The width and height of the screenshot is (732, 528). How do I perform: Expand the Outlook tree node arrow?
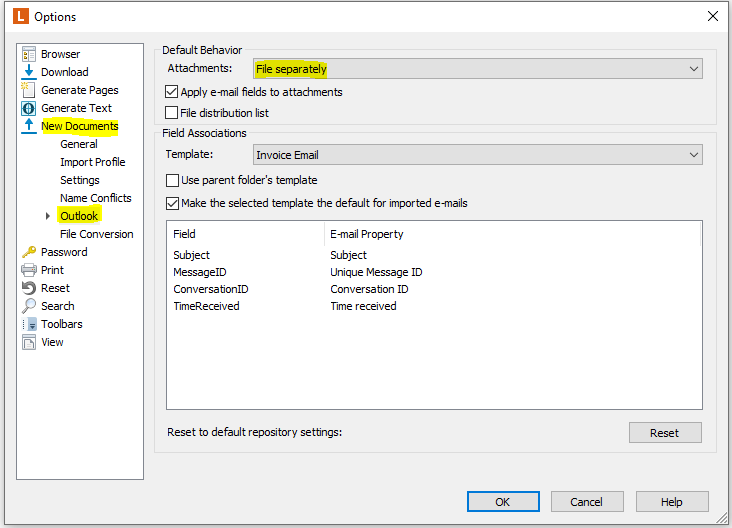click(48, 216)
